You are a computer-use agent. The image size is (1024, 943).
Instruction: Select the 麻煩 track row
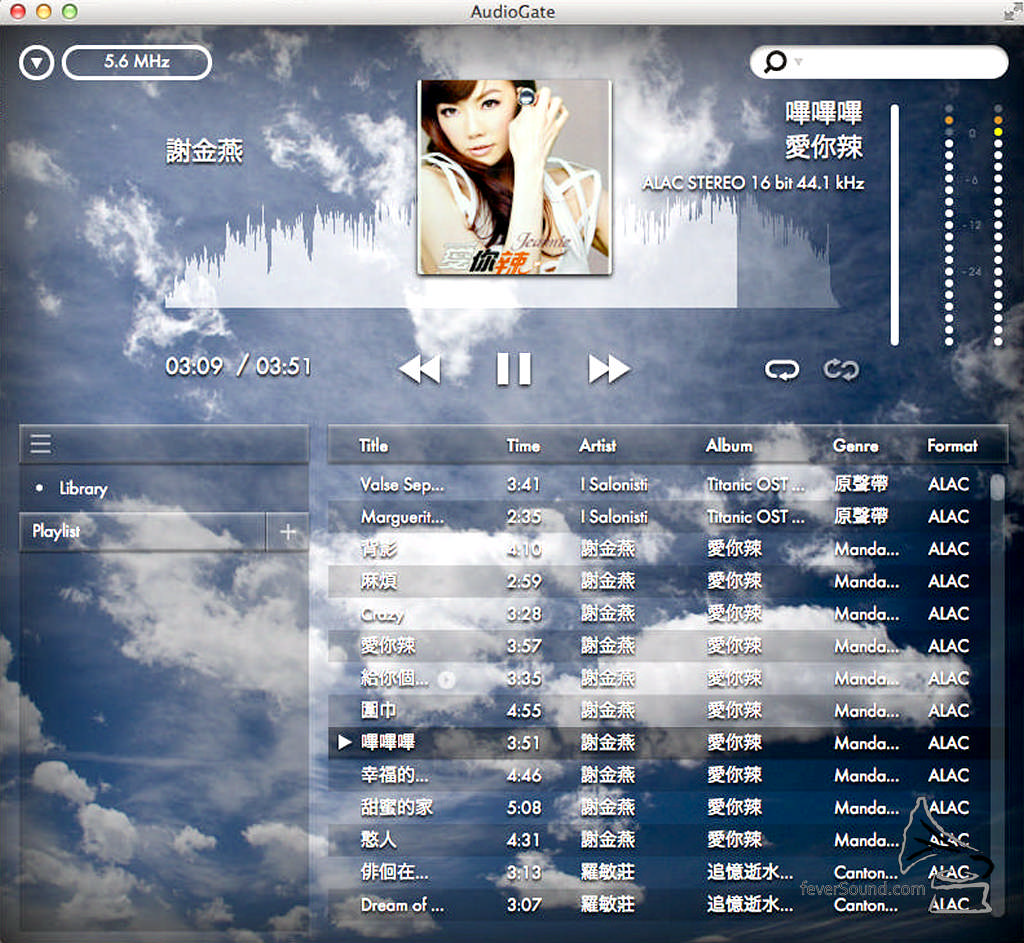658,582
